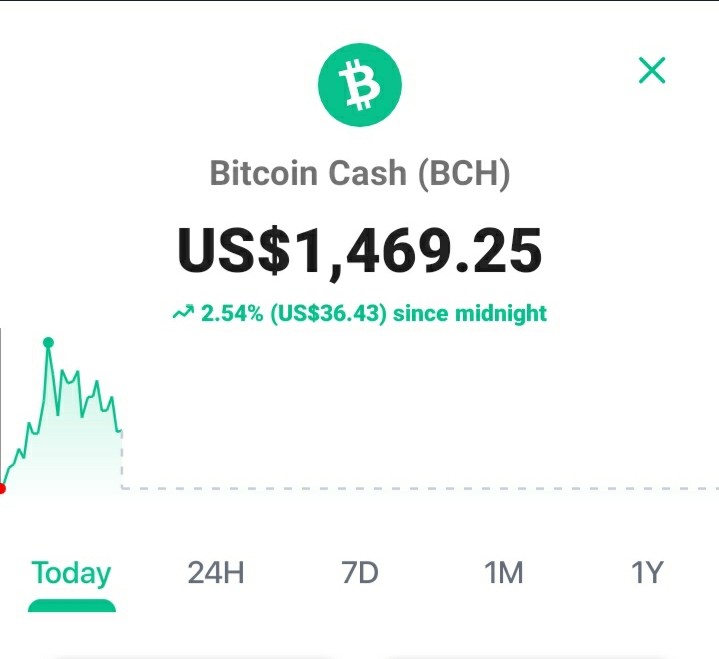
Task: Click the green underline beneath Today
Action: 72,605
